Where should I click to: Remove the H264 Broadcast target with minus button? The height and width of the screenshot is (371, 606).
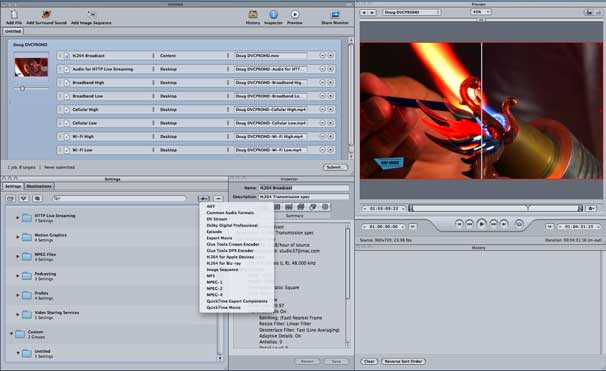pyautogui.click(x=322, y=56)
